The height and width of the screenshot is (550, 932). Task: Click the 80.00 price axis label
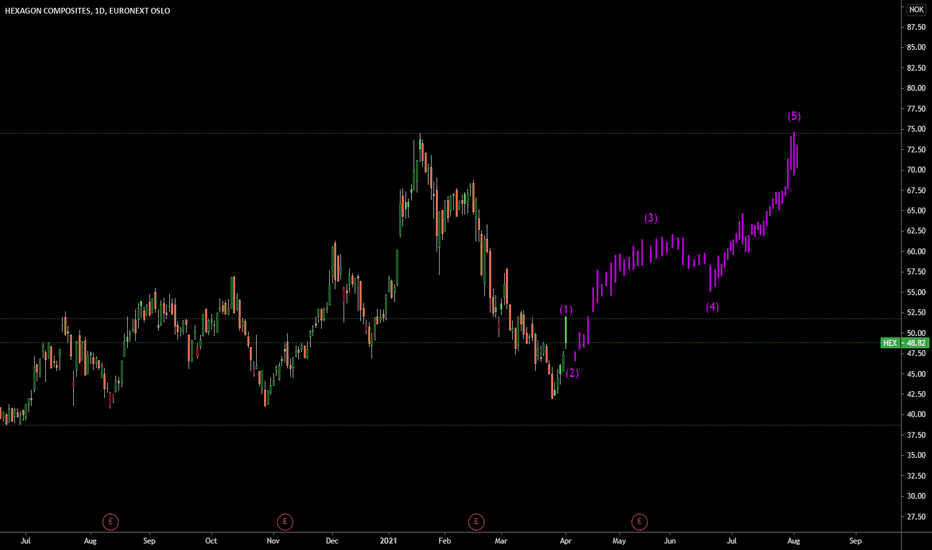(x=916, y=88)
